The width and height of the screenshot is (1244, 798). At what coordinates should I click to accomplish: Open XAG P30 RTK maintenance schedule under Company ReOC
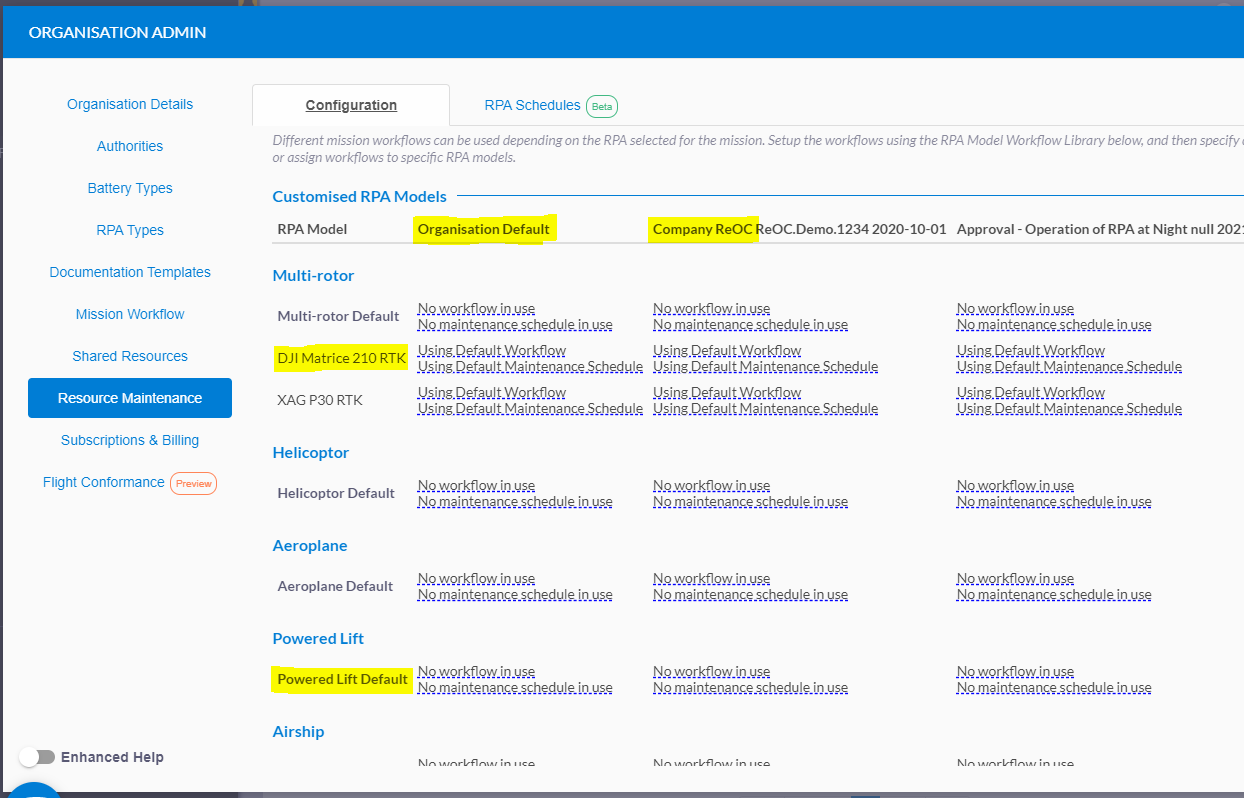(765, 408)
